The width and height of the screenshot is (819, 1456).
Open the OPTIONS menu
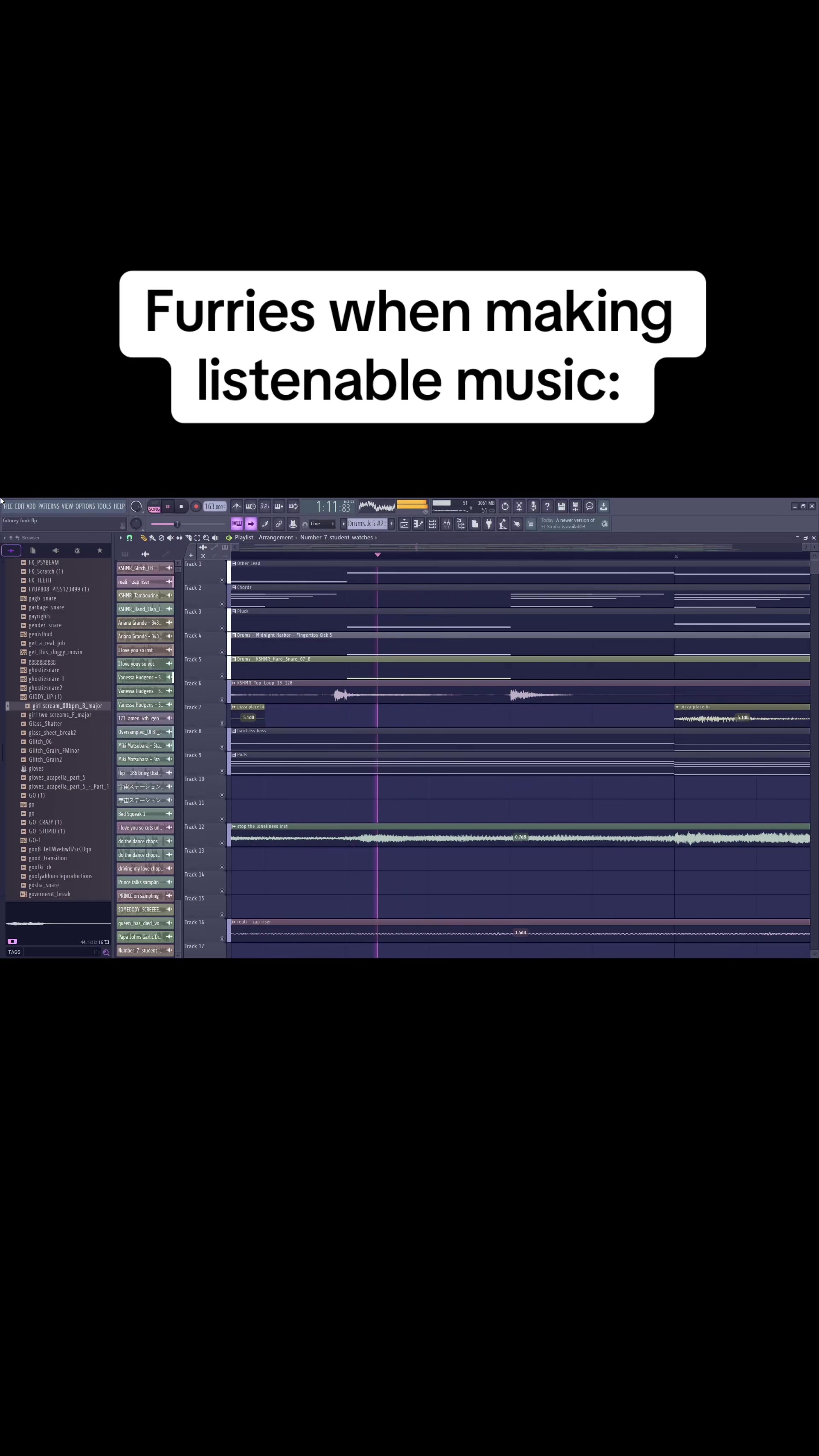pyautogui.click(x=85, y=507)
